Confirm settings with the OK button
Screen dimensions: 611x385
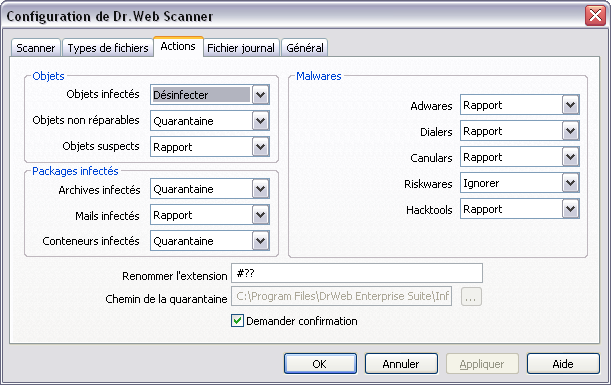[320, 364]
